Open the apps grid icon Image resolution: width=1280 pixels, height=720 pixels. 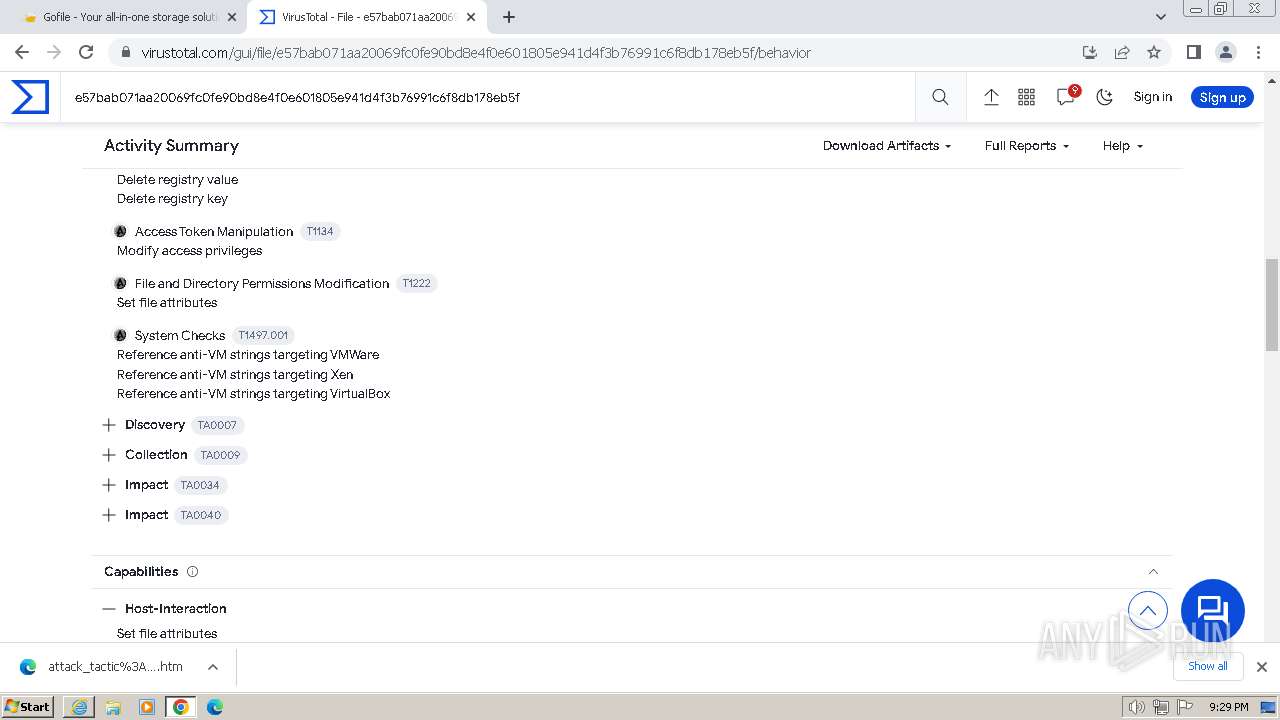point(1026,97)
